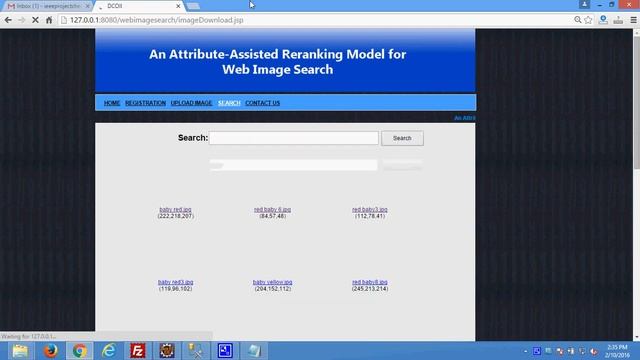
Task: Open the red baby3.jpg link
Action: click(x=370, y=209)
